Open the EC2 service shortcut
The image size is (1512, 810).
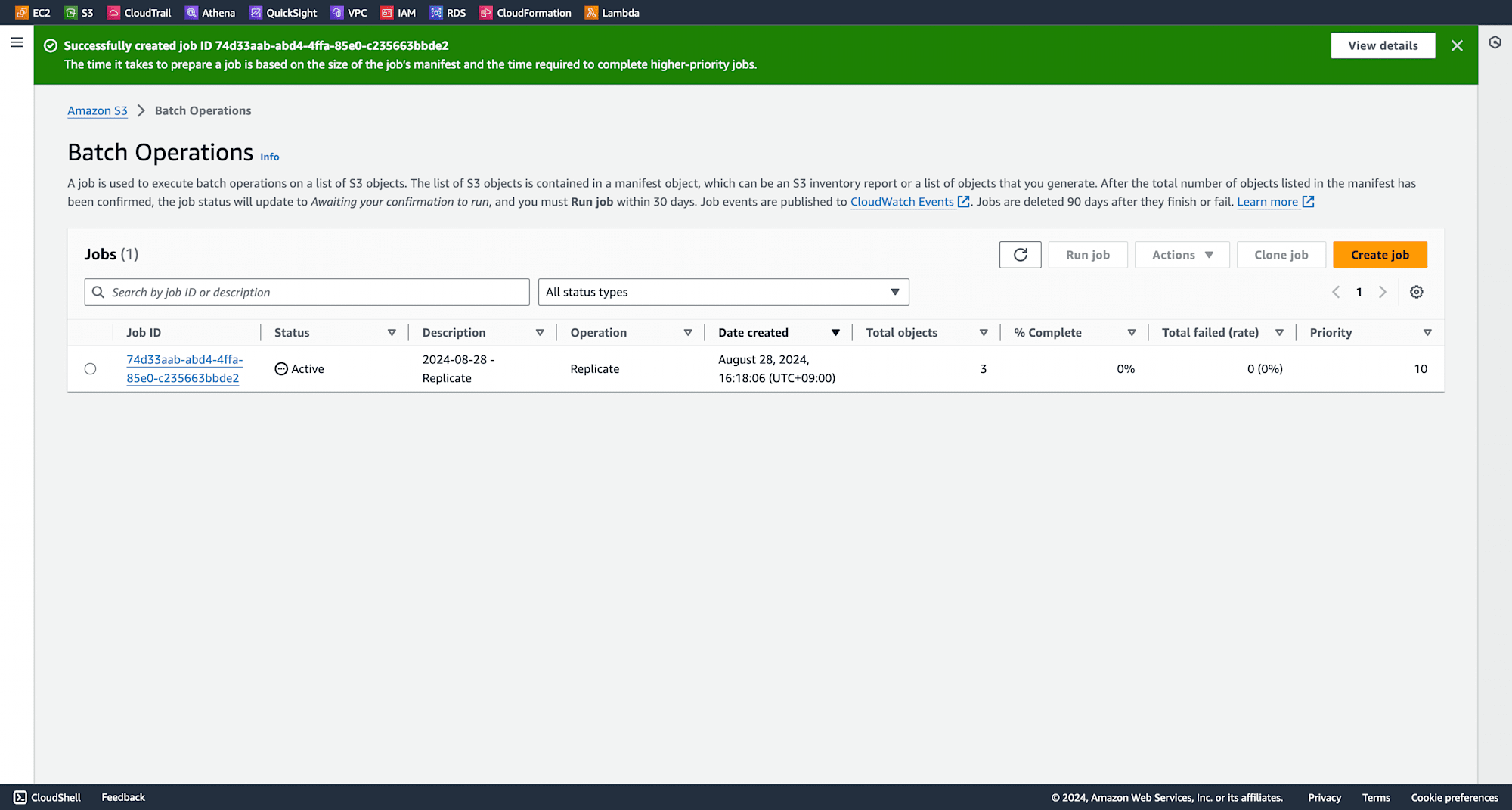(x=33, y=13)
